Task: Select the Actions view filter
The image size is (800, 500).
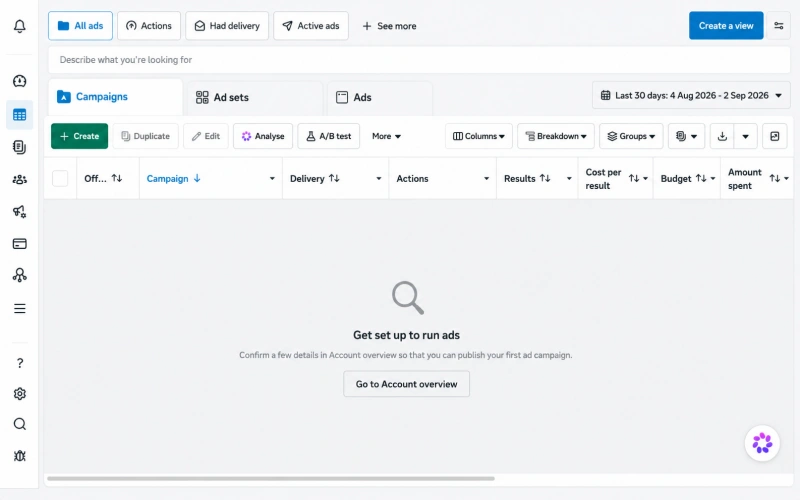Action: click(149, 26)
